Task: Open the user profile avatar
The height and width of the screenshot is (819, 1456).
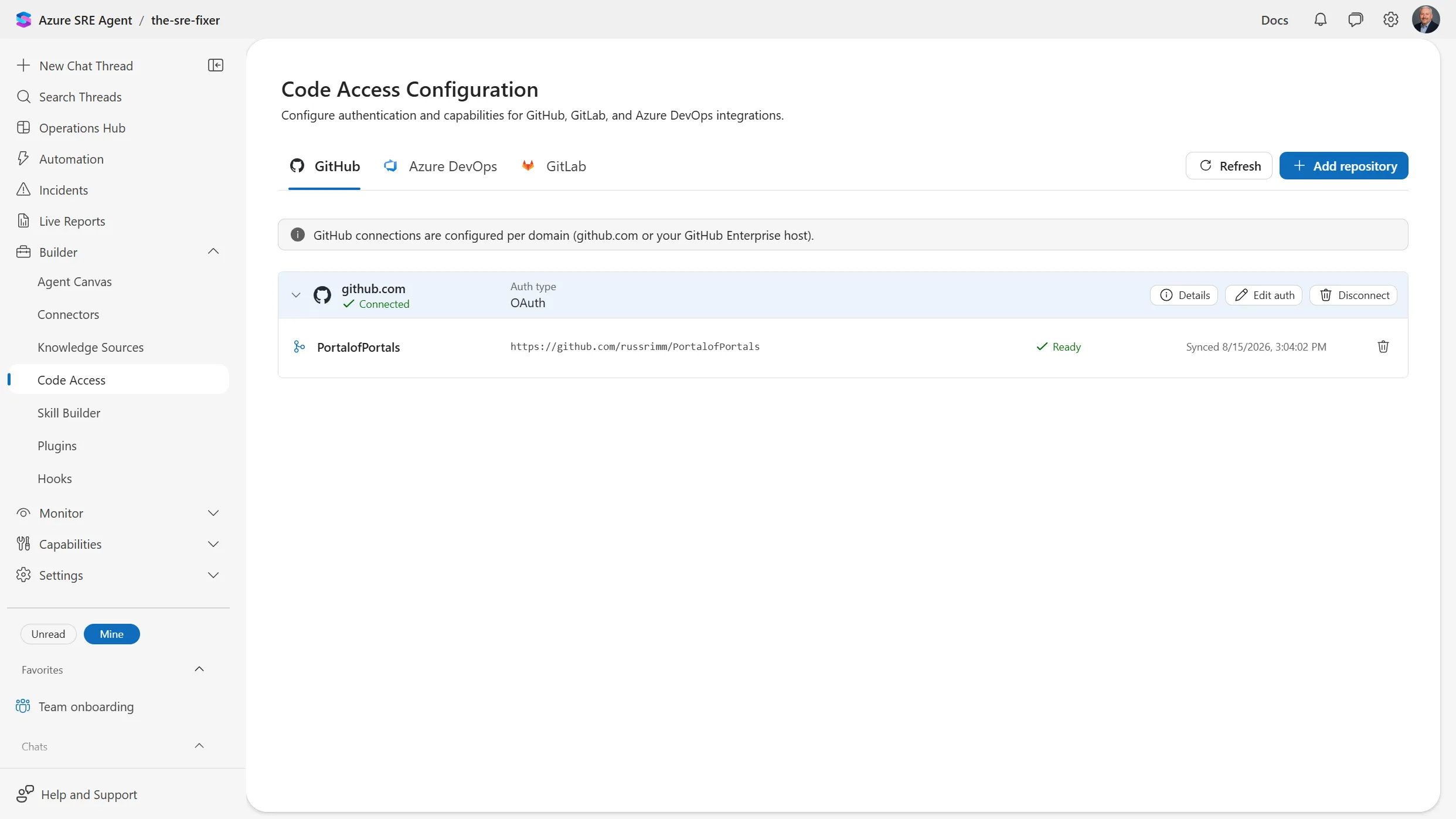Action: (x=1426, y=20)
